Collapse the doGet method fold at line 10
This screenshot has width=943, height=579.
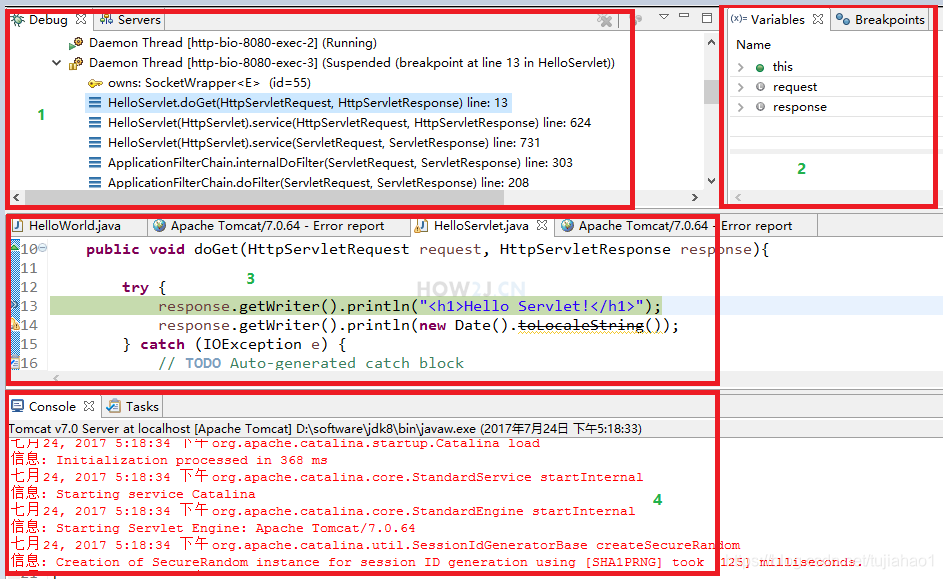pyautogui.click(x=43, y=248)
